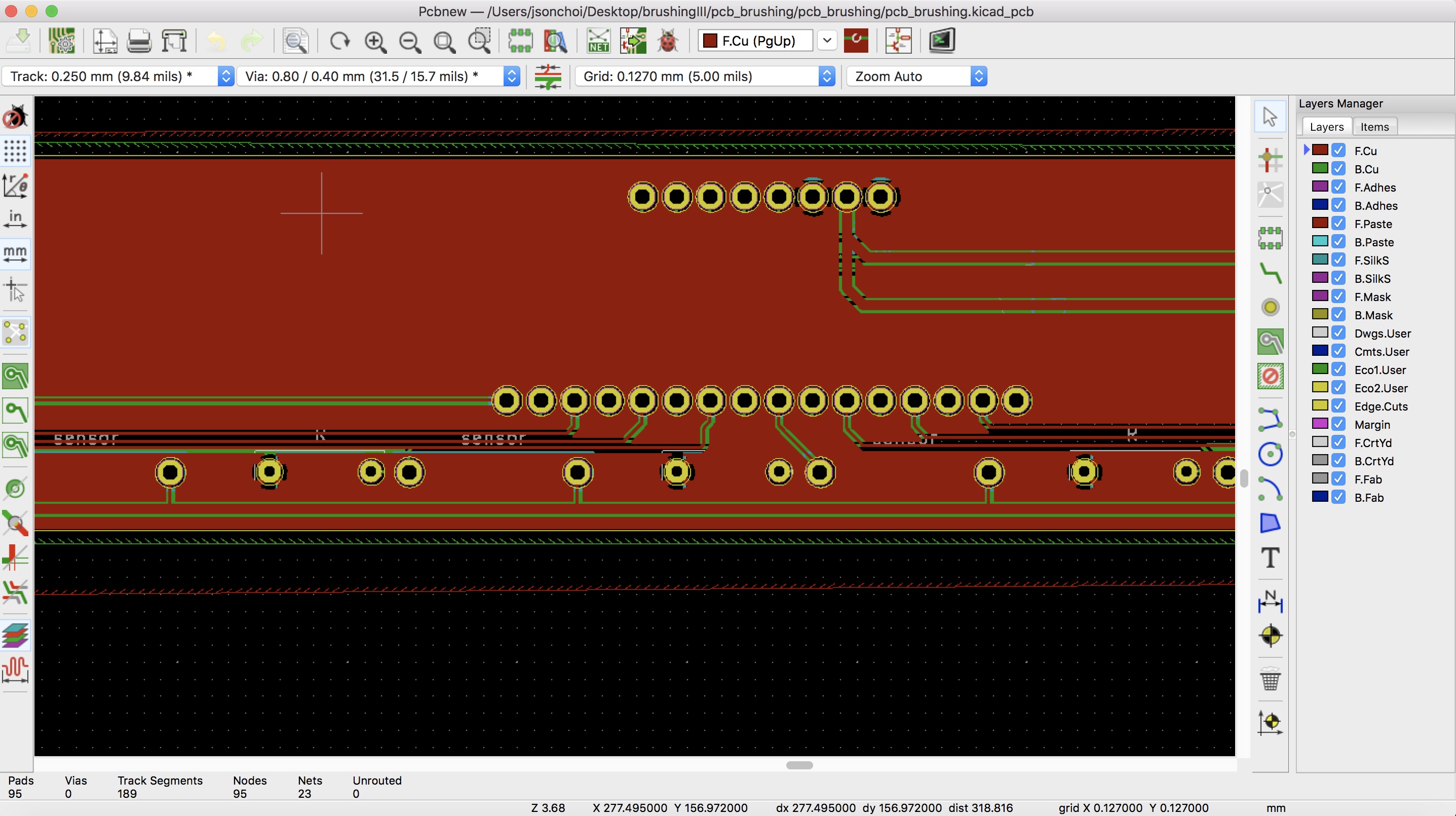Click the B.Paste cyan color swatch
Image resolution: width=1456 pixels, height=816 pixels.
[x=1320, y=241]
